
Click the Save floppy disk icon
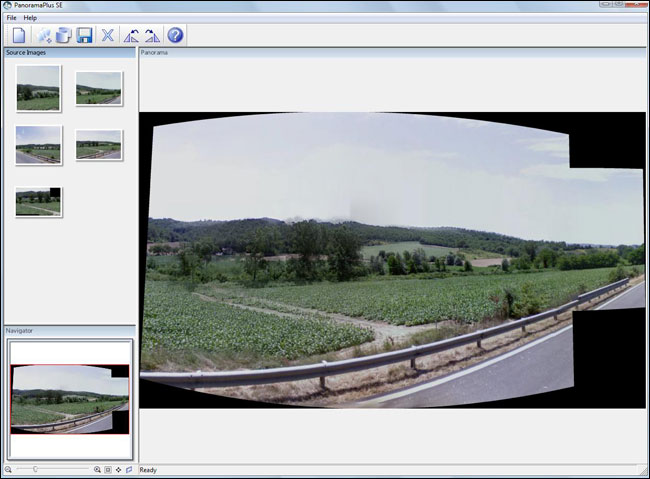click(84, 35)
